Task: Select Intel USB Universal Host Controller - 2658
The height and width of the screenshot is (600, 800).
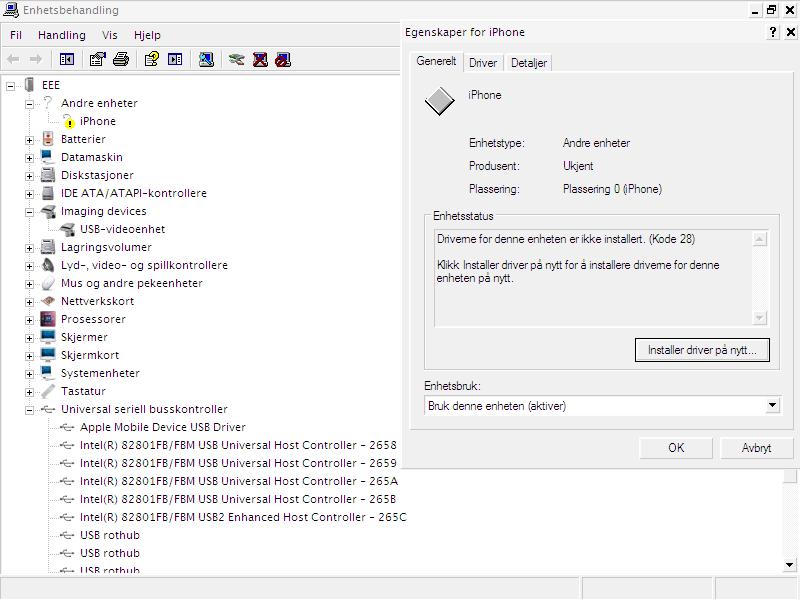Action: pyautogui.click(x=238, y=445)
